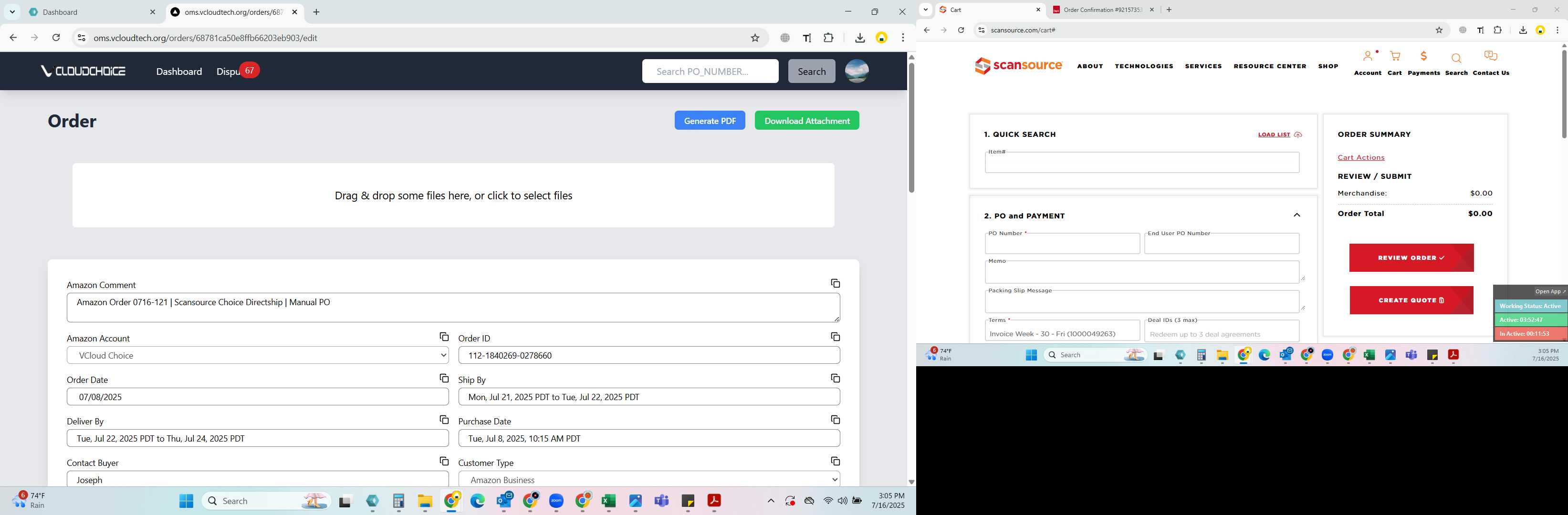Screen dimensions: 1568x515
Task: Open the TECHNOLOGIES menu on ScanSource
Action: [x=1144, y=66]
